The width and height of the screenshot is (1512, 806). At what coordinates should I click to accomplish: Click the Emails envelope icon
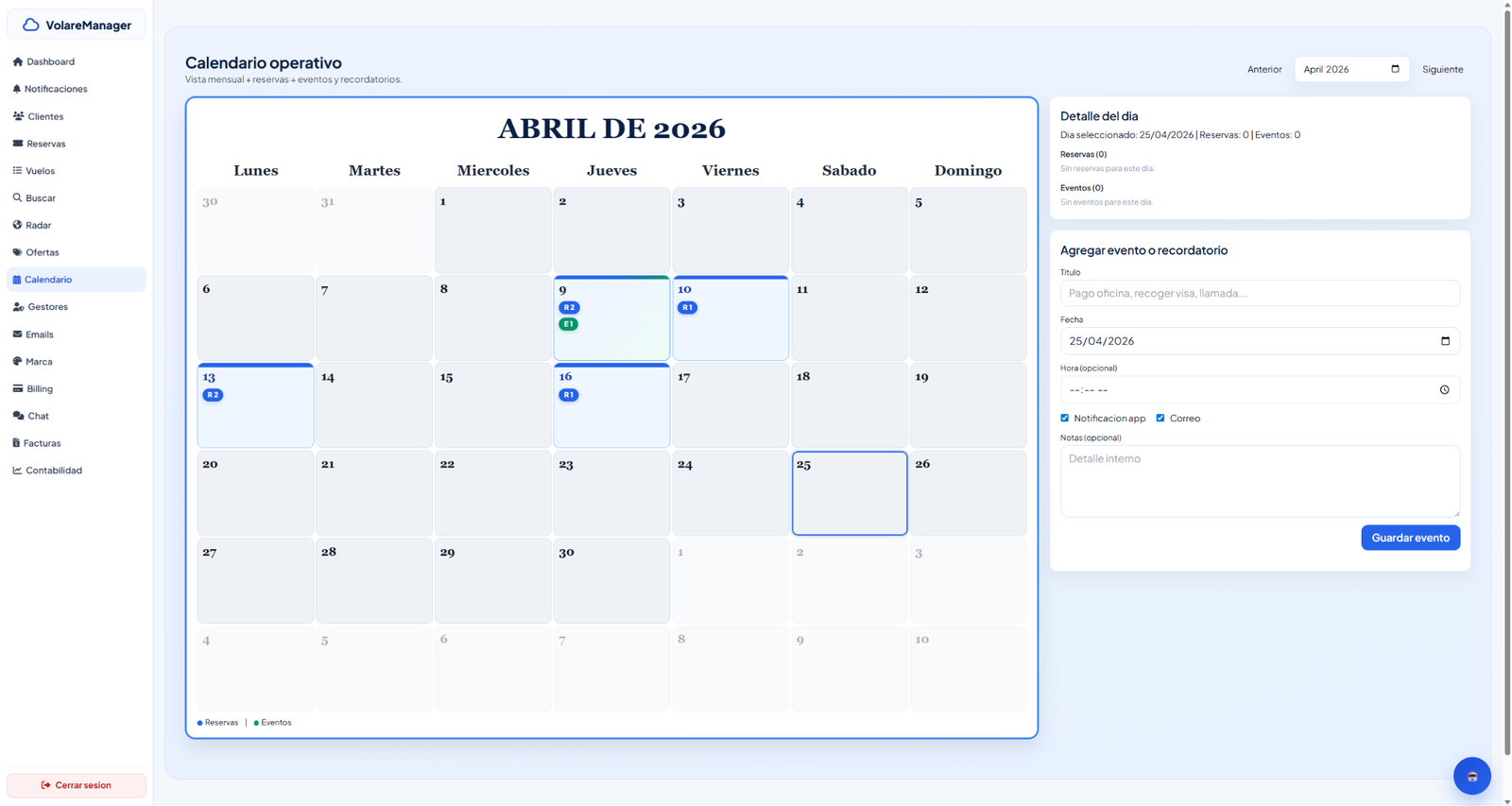[x=17, y=334]
